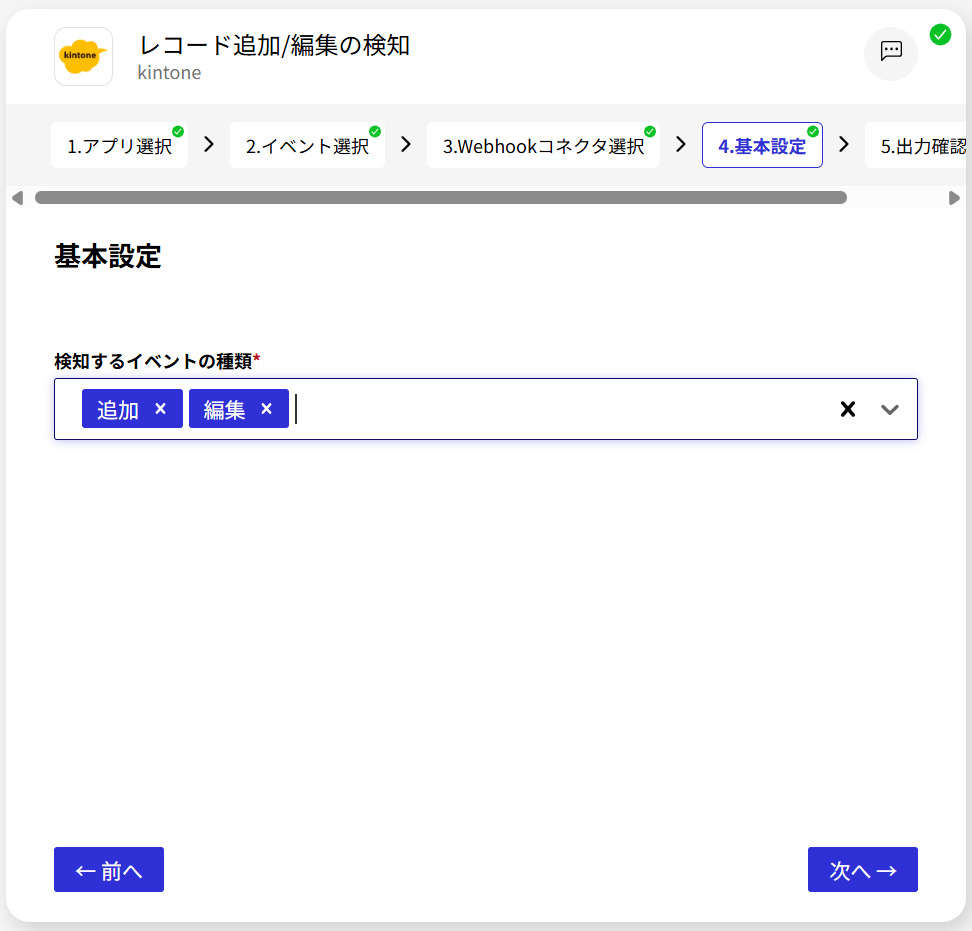Open the chat comment bubble icon
The image size is (972, 931).
(x=890, y=52)
